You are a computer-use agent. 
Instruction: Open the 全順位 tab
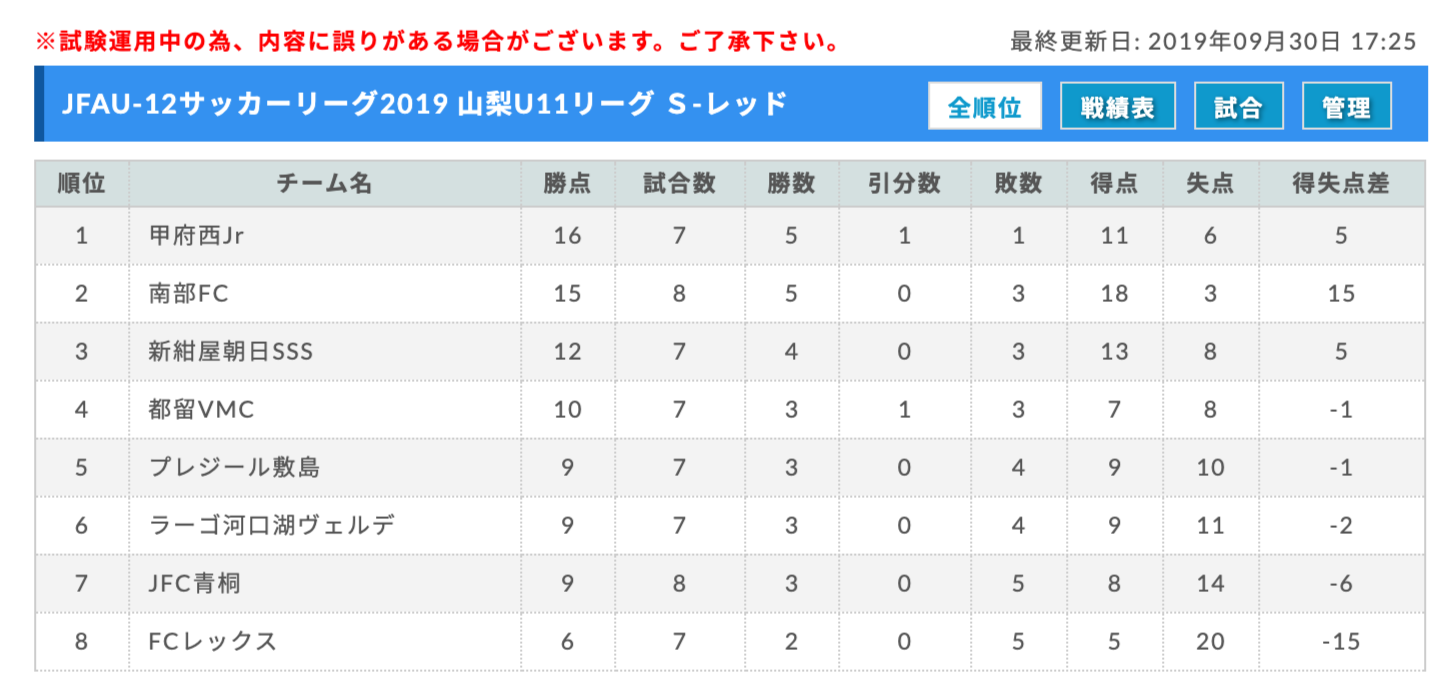985,107
